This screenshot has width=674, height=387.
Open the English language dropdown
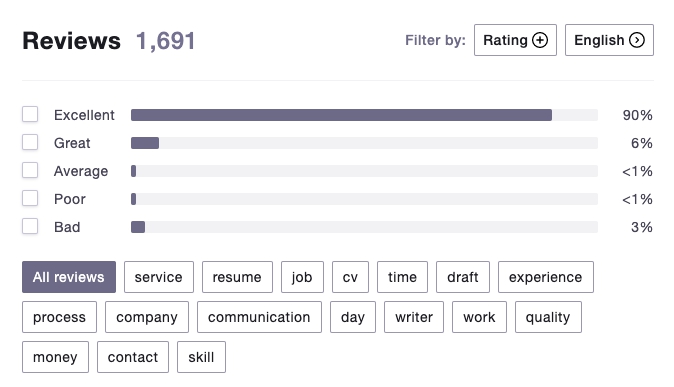click(x=609, y=40)
